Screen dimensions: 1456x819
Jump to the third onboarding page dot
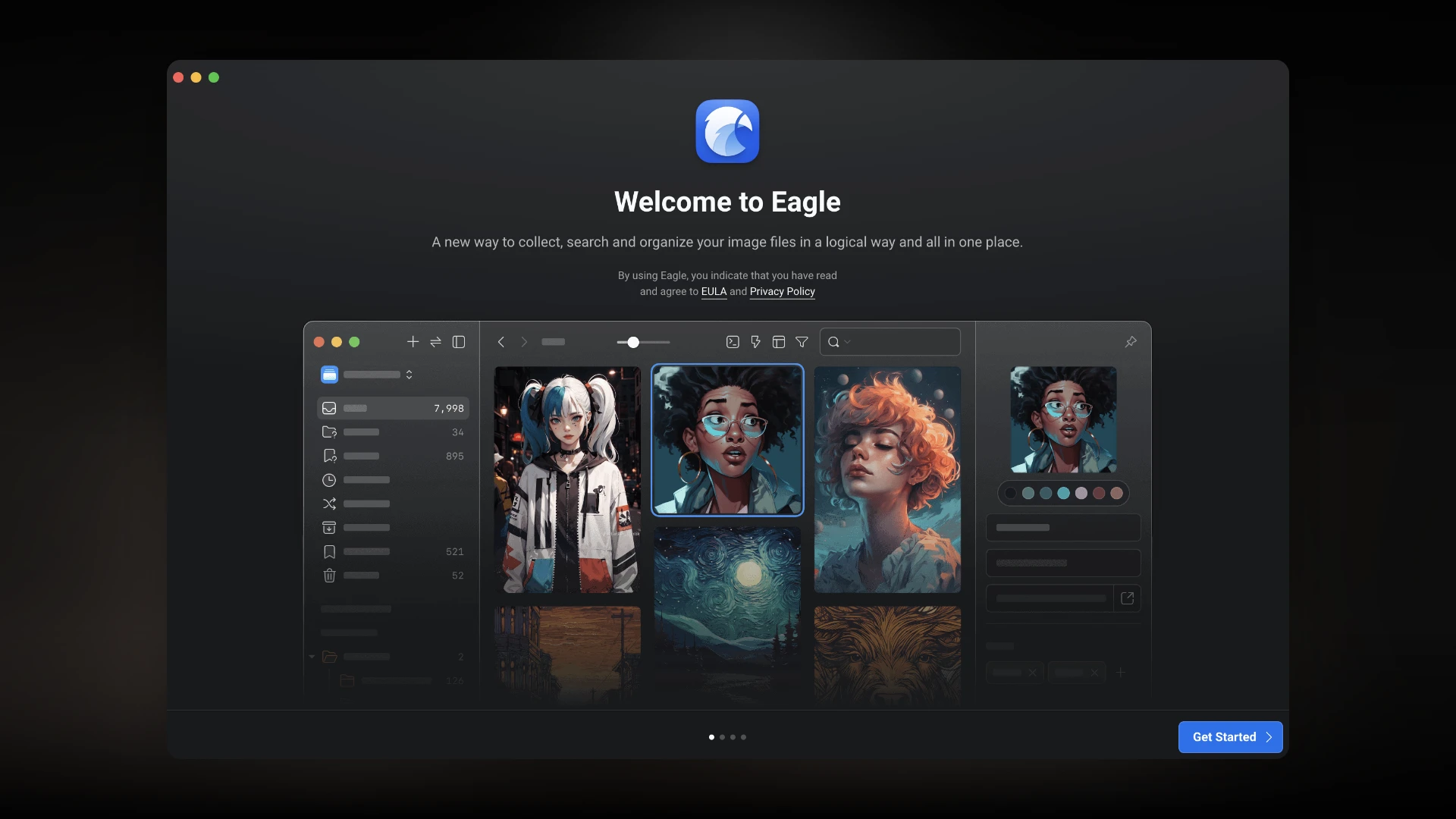point(733,737)
